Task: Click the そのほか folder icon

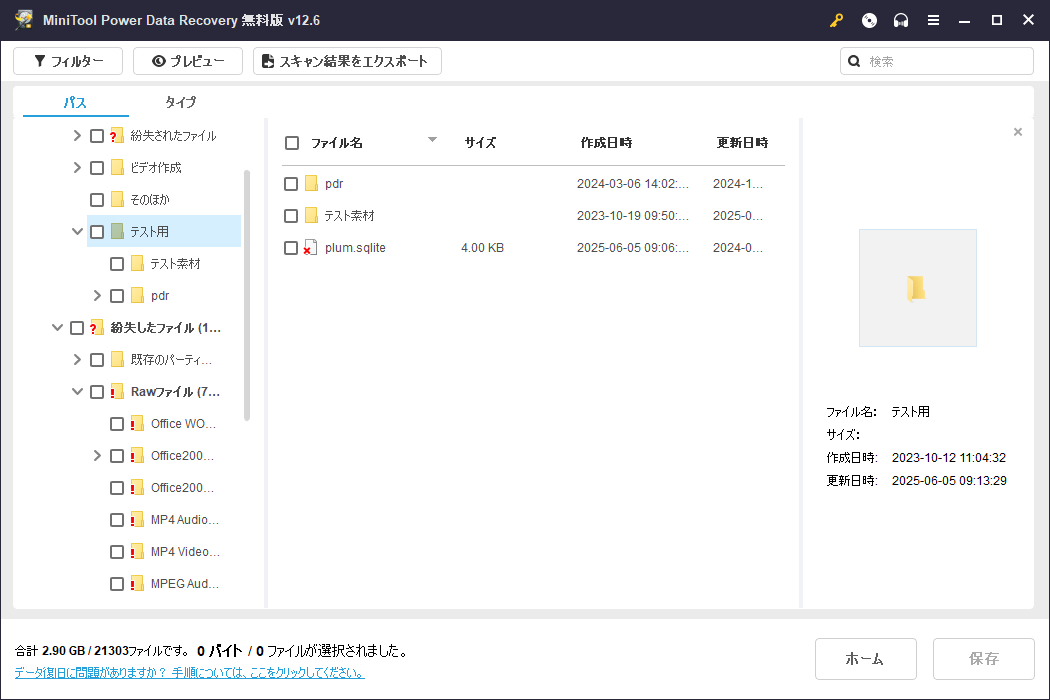Action: tap(117, 200)
